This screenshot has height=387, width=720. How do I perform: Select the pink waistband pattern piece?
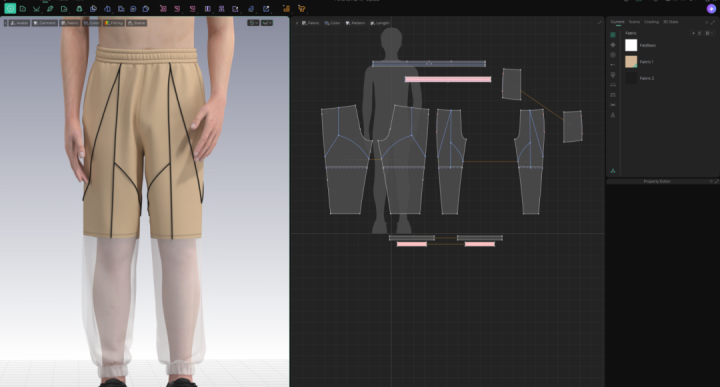tap(448, 79)
